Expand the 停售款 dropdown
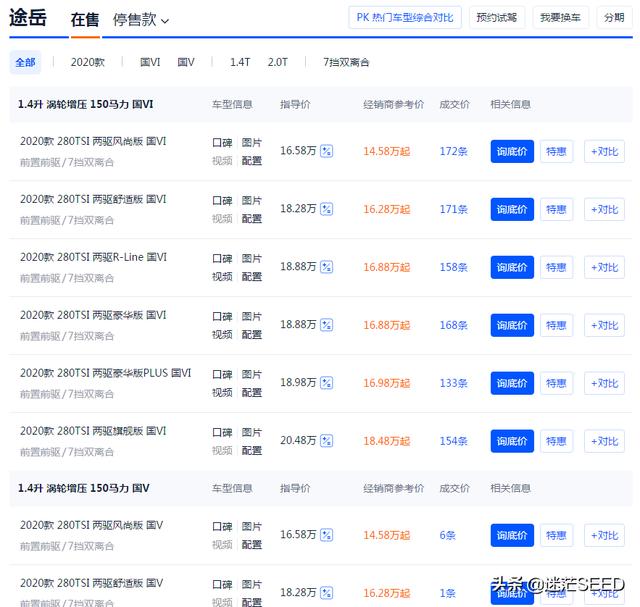The image size is (640, 607). point(141,20)
